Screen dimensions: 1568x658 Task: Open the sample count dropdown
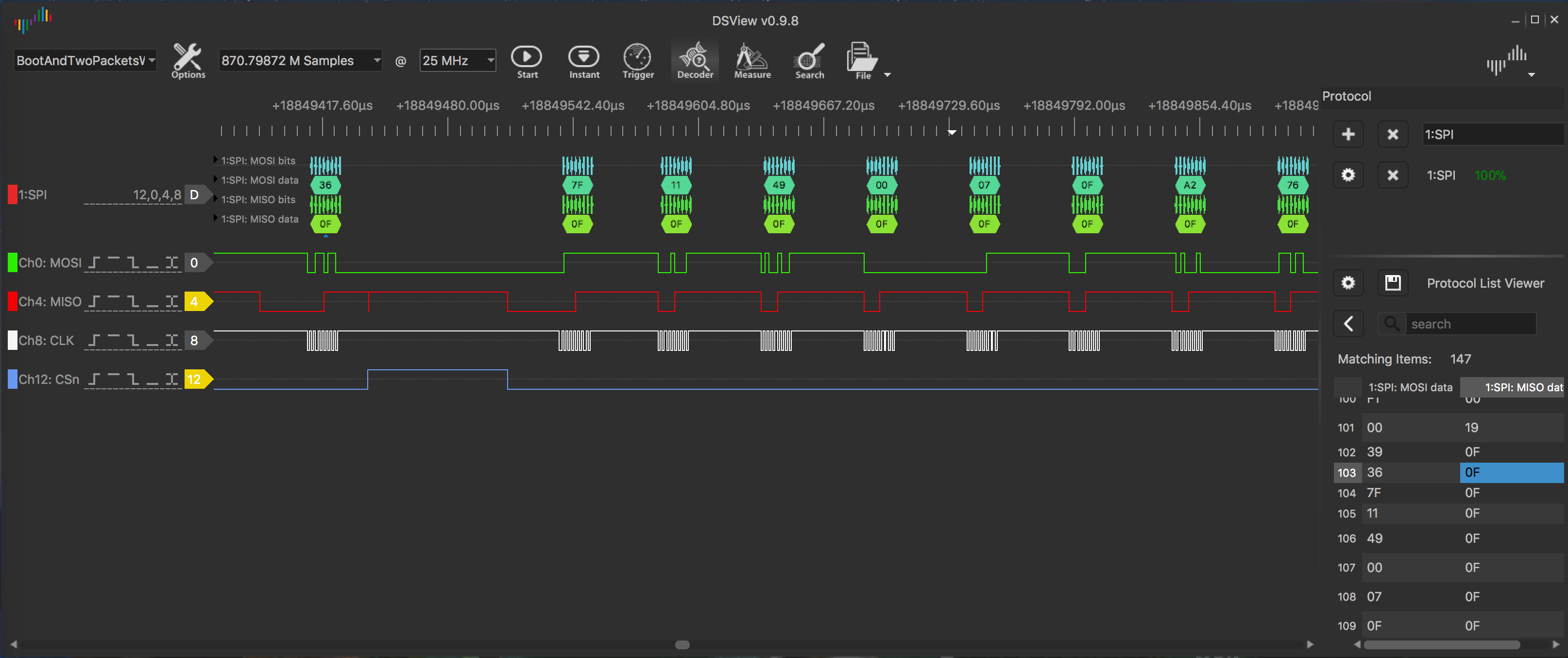tap(377, 60)
